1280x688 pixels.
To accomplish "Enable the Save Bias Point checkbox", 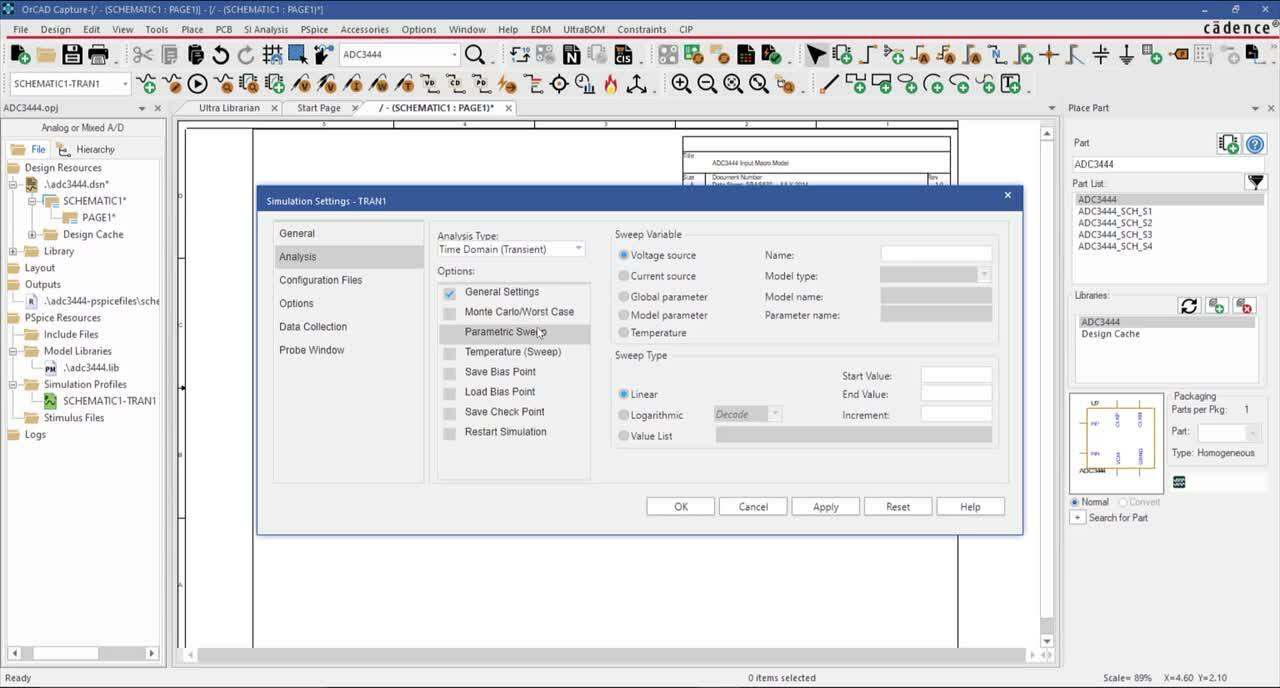I will tap(450, 372).
